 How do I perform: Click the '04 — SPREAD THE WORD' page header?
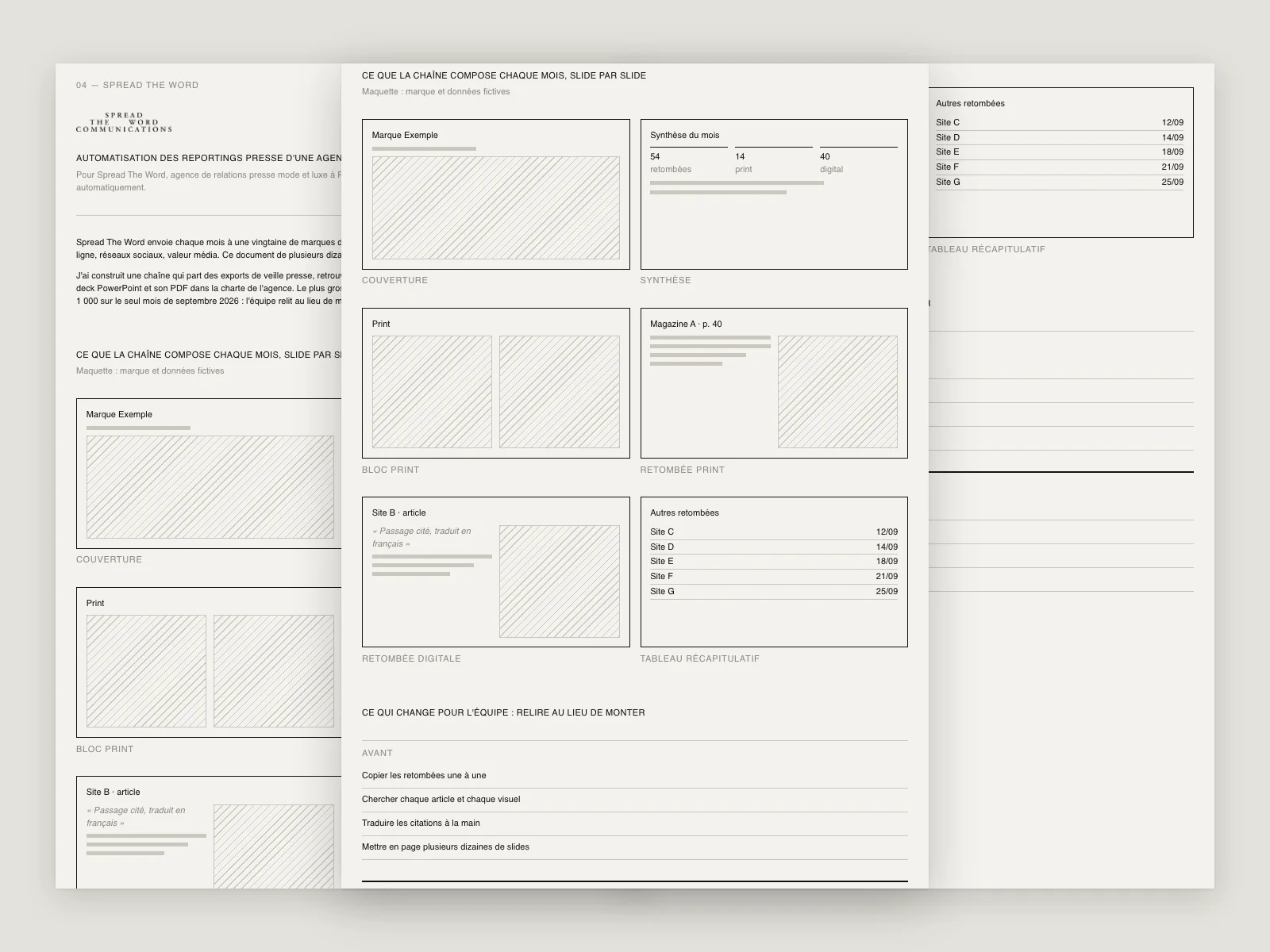137,85
